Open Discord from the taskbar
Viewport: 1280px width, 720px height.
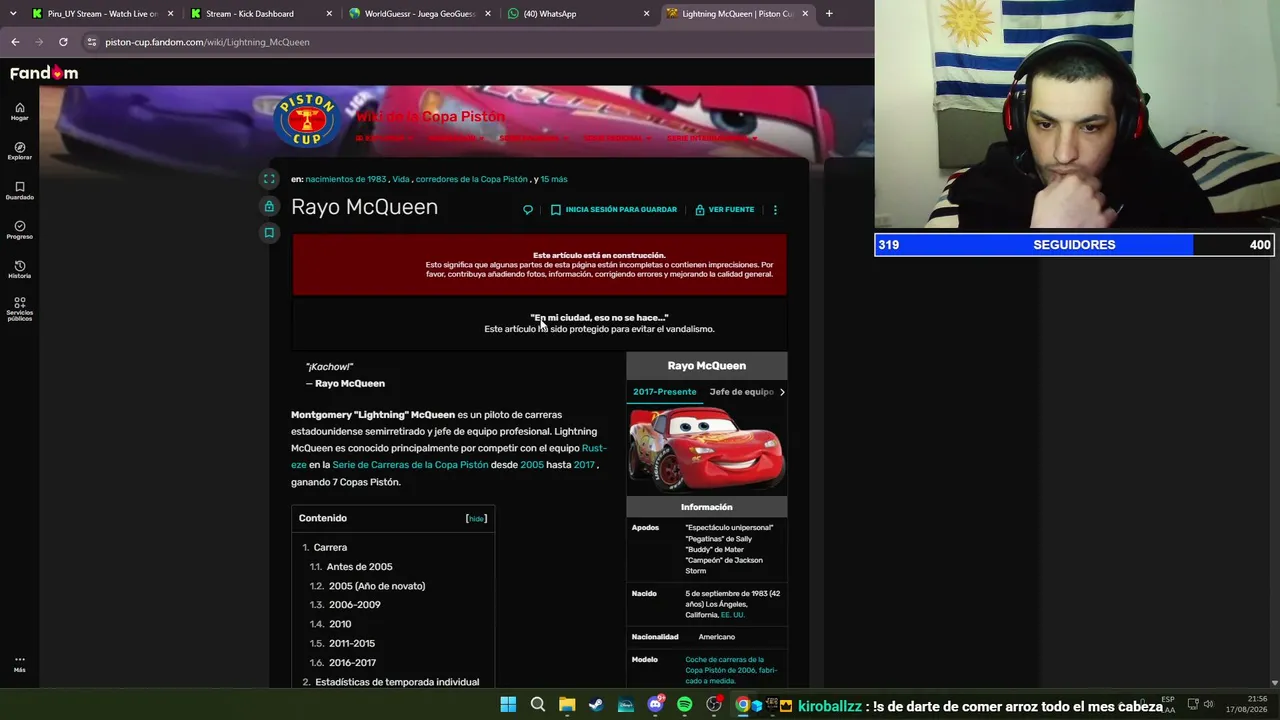pos(655,705)
